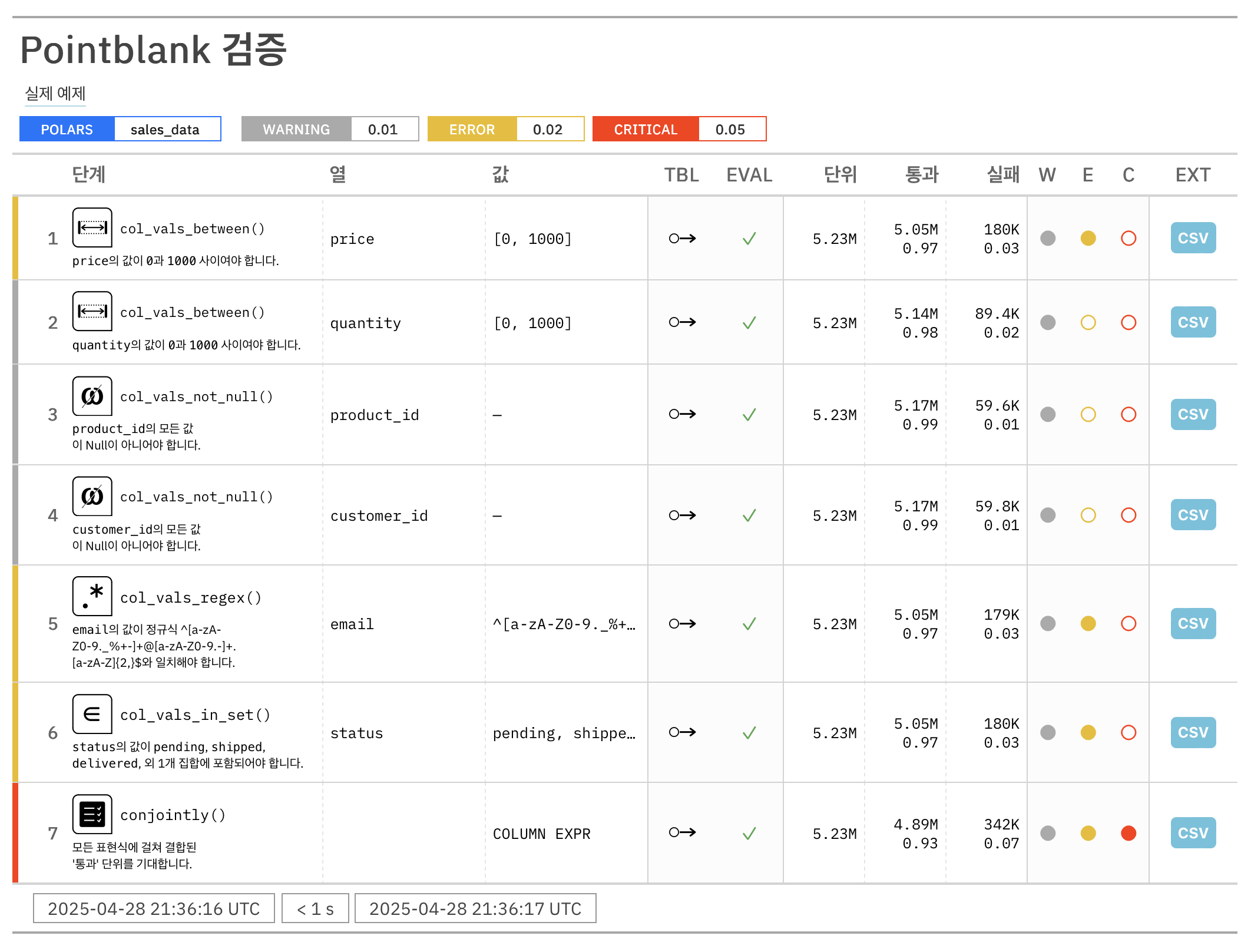Image resolution: width=1251 pixels, height=952 pixels.
Task: Click the regex asterisk icon in step 5
Action: coord(92,596)
